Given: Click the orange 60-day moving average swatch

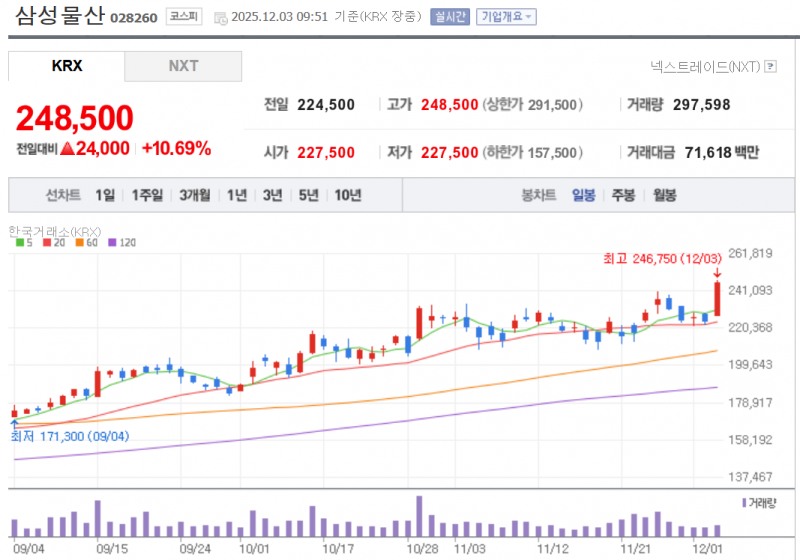Looking at the screenshot, I should pyautogui.click(x=80, y=243).
